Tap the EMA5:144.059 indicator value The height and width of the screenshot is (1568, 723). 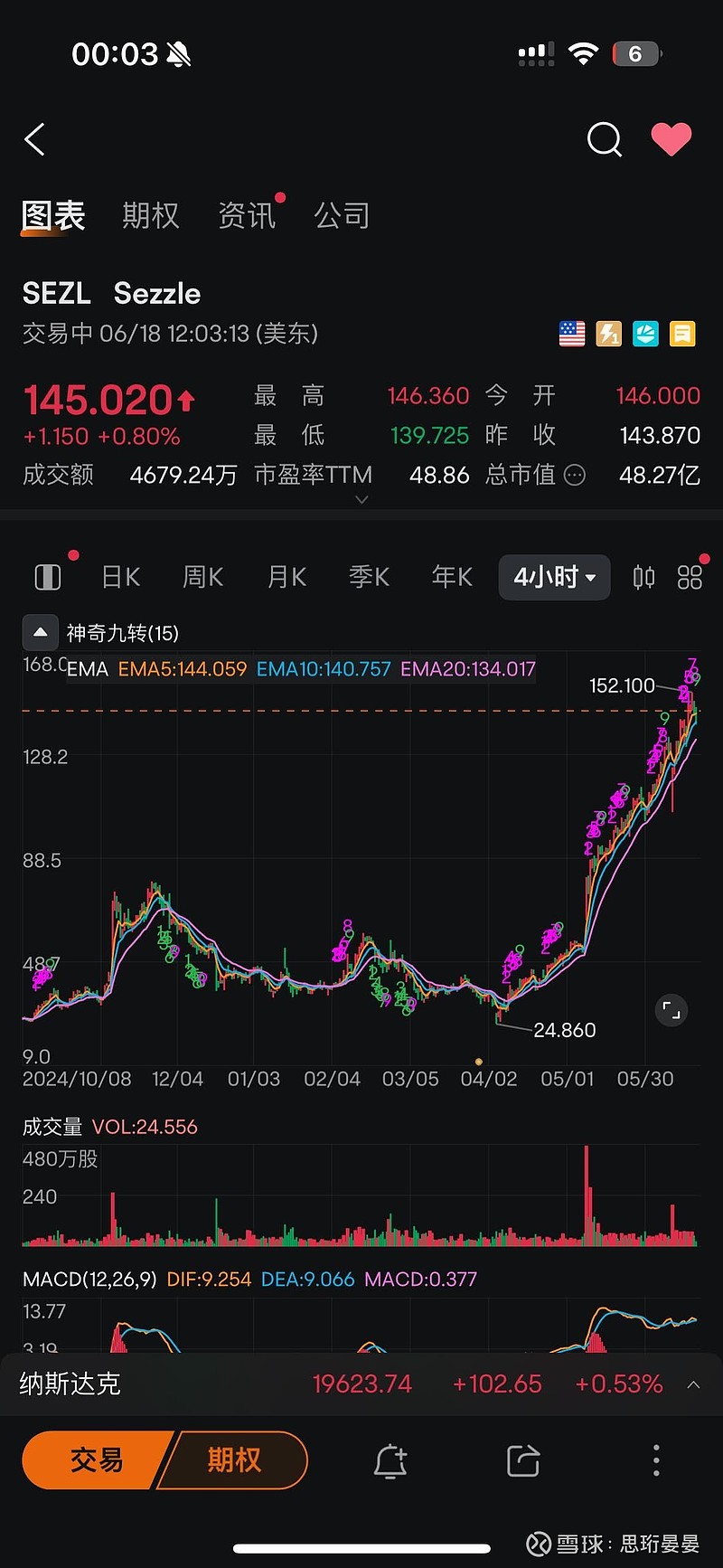[x=183, y=669]
